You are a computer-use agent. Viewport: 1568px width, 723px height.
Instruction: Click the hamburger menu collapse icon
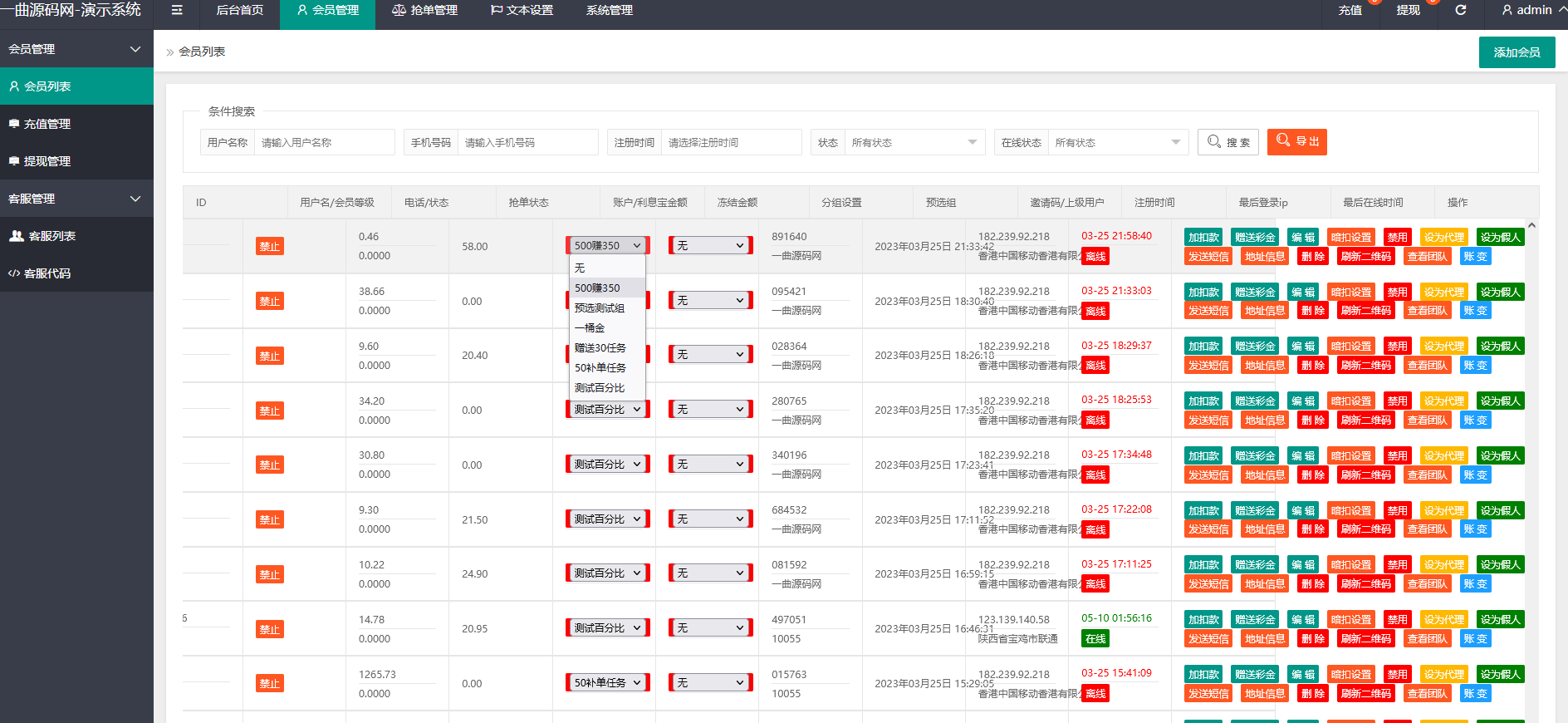[x=176, y=10]
